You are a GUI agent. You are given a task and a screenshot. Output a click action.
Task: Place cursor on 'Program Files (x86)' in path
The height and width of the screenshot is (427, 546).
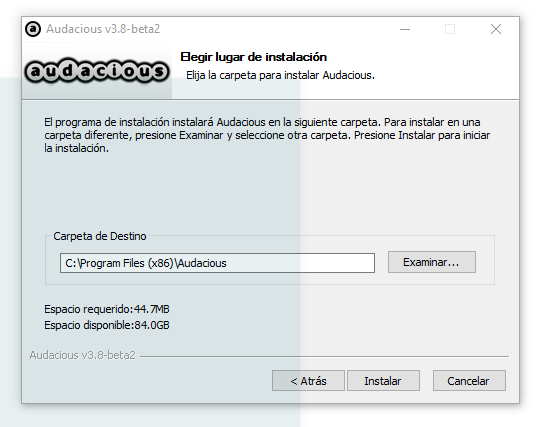[x=125, y=263]
